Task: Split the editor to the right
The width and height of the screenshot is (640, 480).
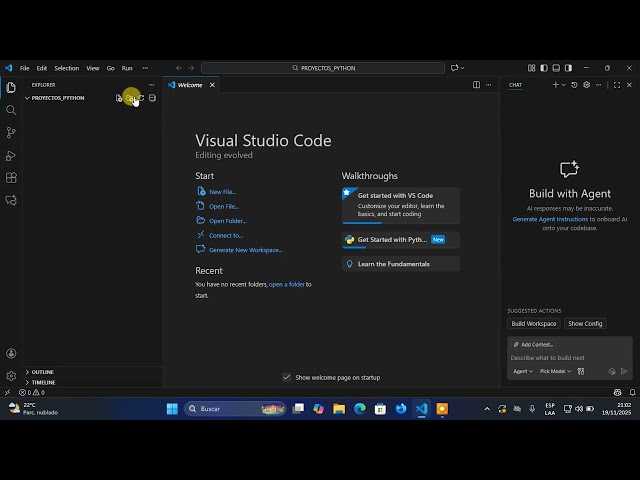Action: tap(476, 85)
